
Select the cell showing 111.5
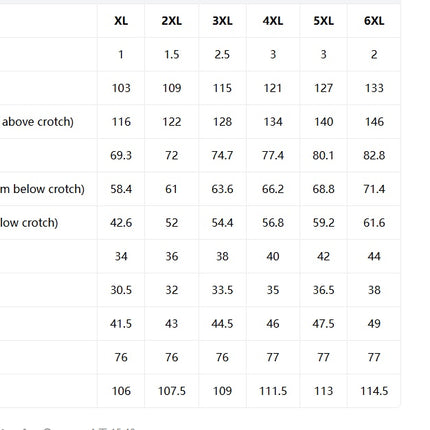(x=273, y=391)
